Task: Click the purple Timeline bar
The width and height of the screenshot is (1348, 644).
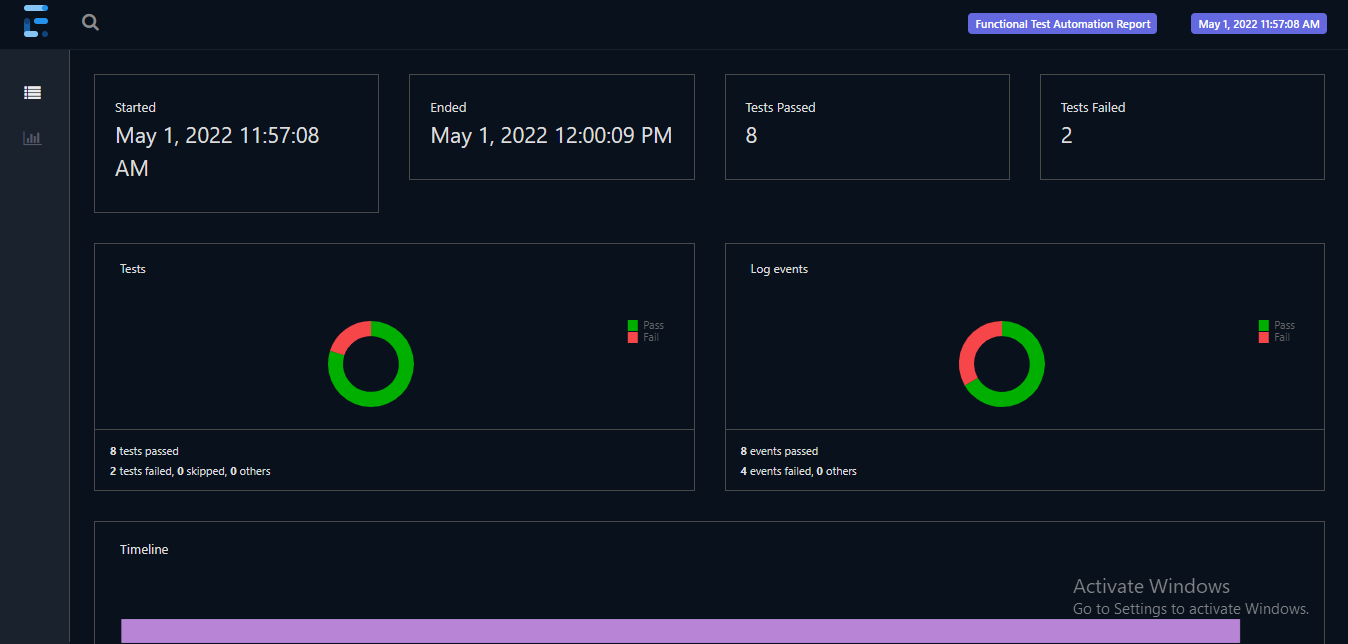Action: pyautogui.click(x=680, y=630)
